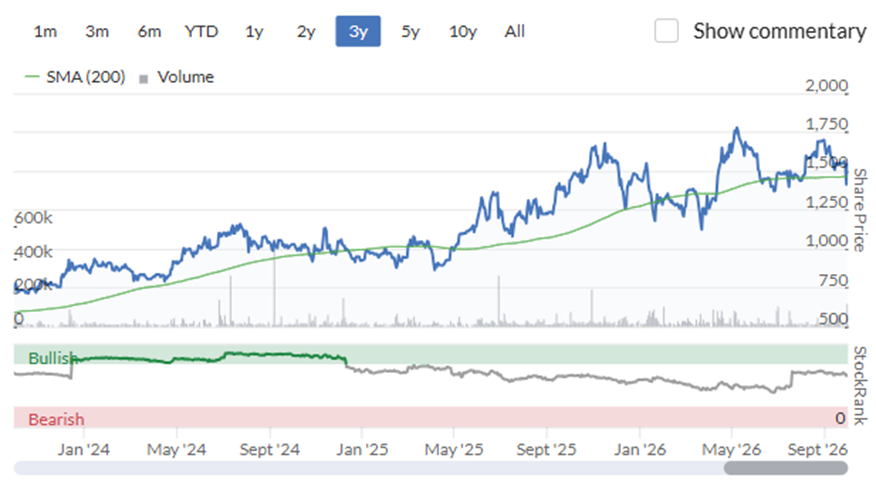The image size is (876, 485).
Task: Click the Jan '25 axis label
Action: click(362, 449)
